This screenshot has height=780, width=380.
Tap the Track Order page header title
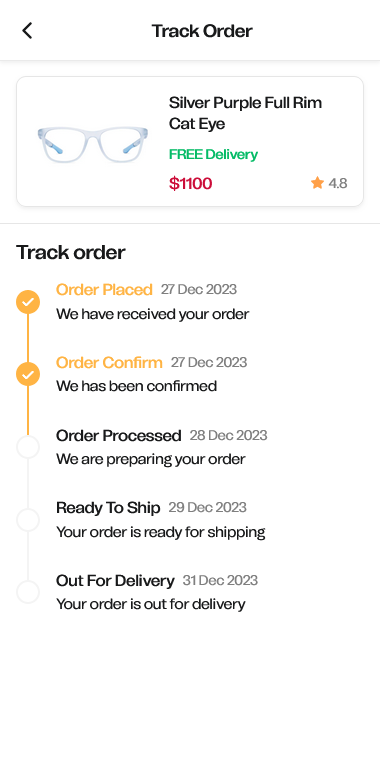click(x=202, y=31)
